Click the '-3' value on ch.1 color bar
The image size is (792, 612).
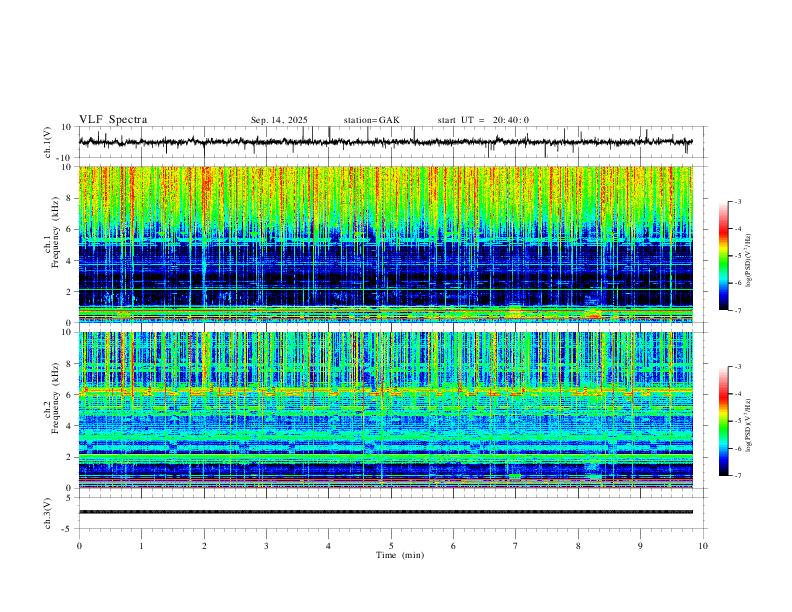coord(738,201)
